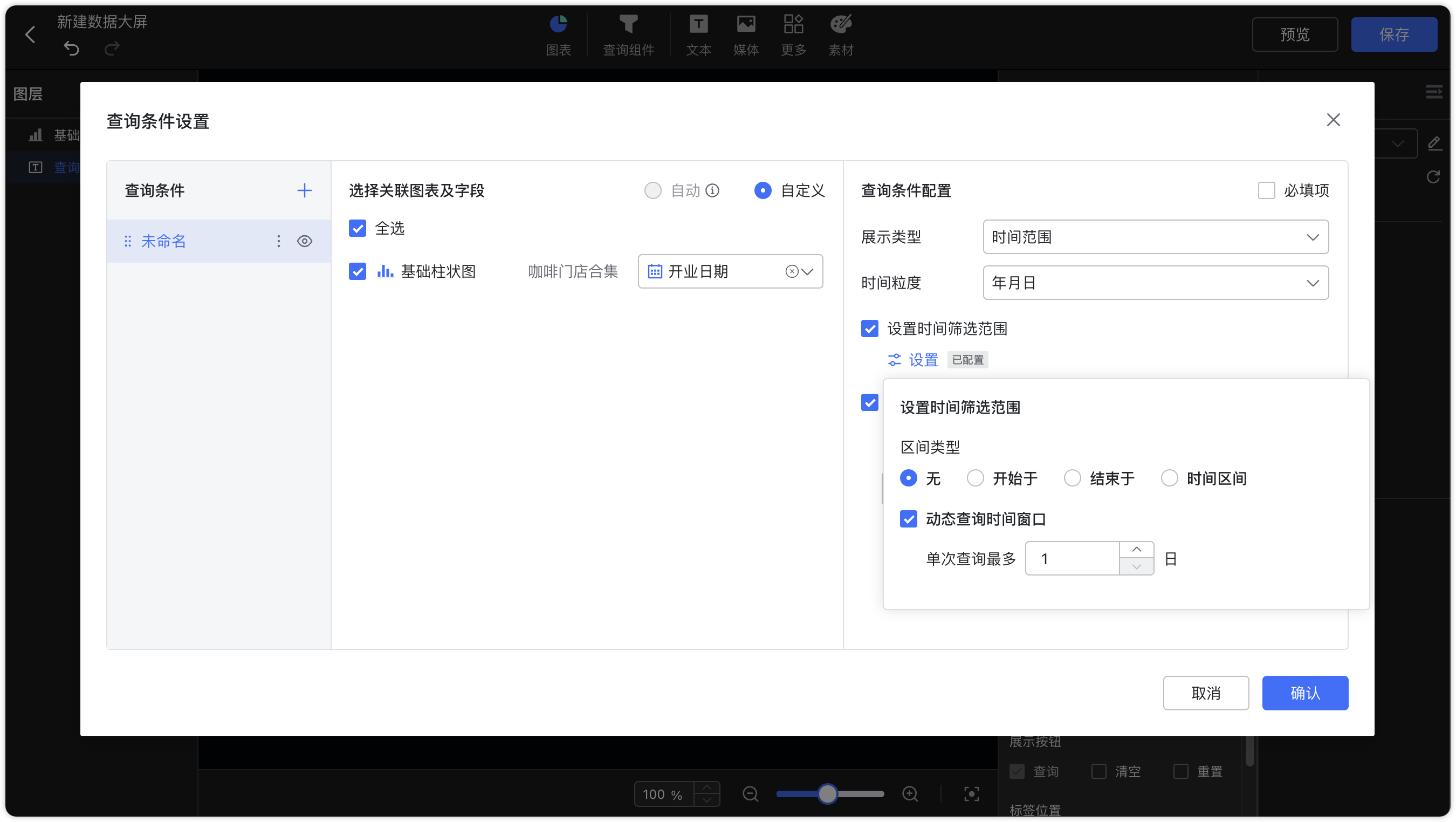Uncheck 设置时间筛选范围 option
This screenshot has height=822, width=1456.
point(870,328)
